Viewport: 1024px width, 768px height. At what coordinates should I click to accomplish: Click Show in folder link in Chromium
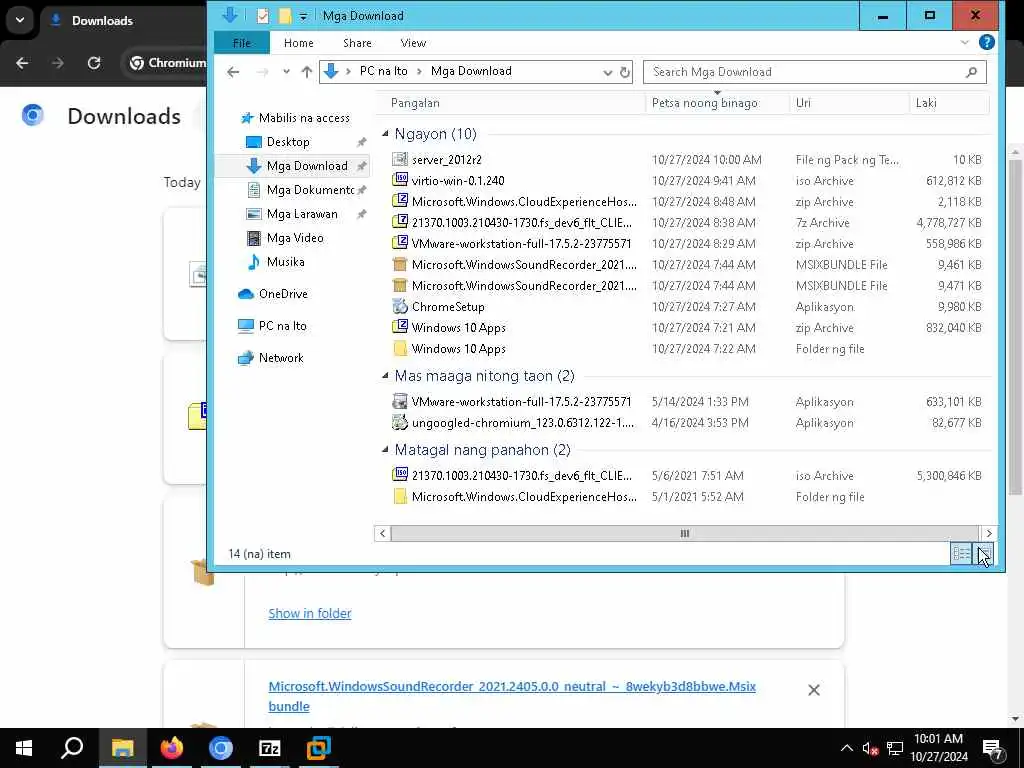[x=310, y=613]
